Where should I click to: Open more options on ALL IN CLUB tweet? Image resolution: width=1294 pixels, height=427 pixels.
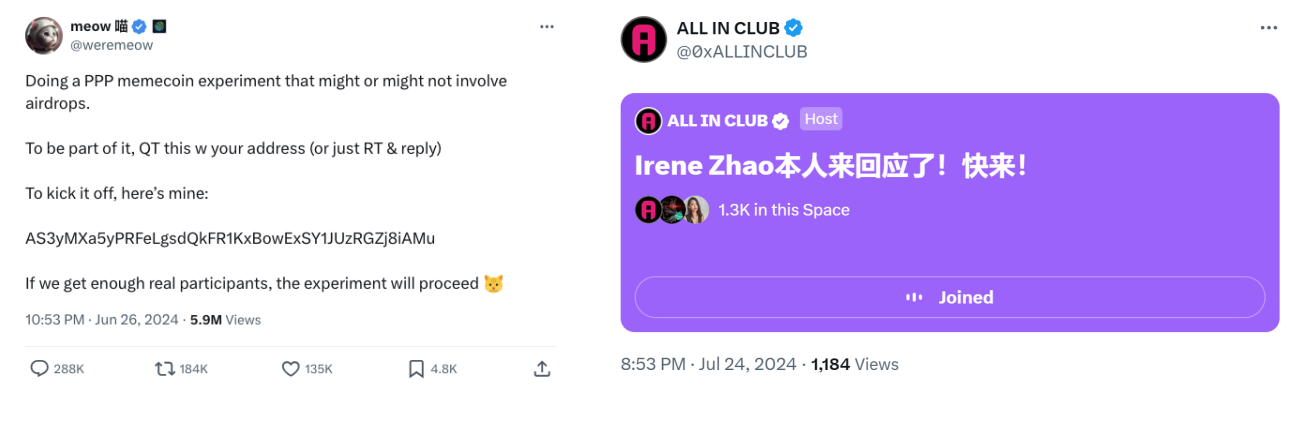pyautogui.click(x=1269, y=28)
